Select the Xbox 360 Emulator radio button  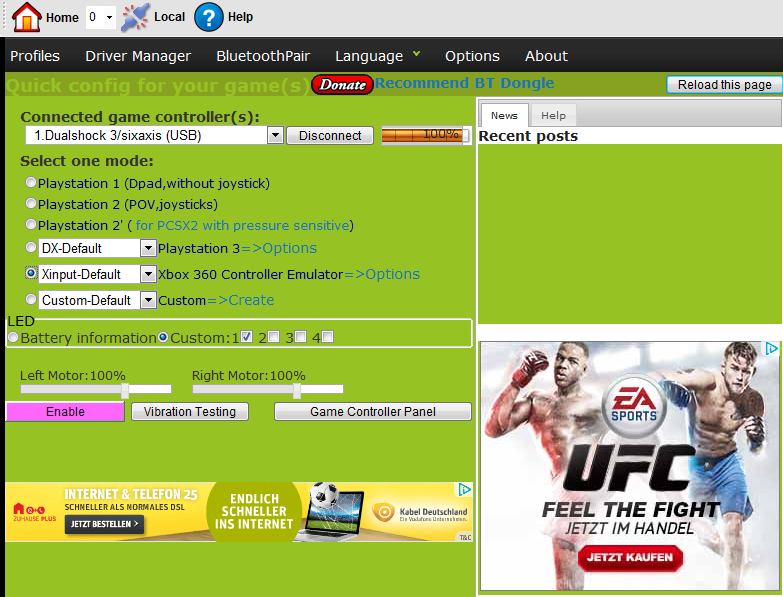coord(31,273)
